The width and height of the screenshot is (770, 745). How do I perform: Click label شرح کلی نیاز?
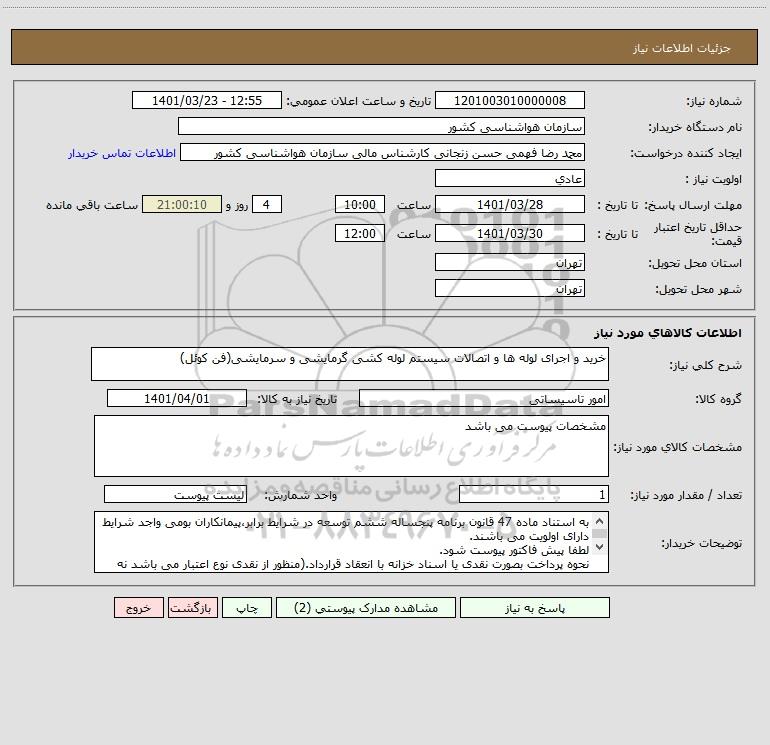tap(706, 365)
